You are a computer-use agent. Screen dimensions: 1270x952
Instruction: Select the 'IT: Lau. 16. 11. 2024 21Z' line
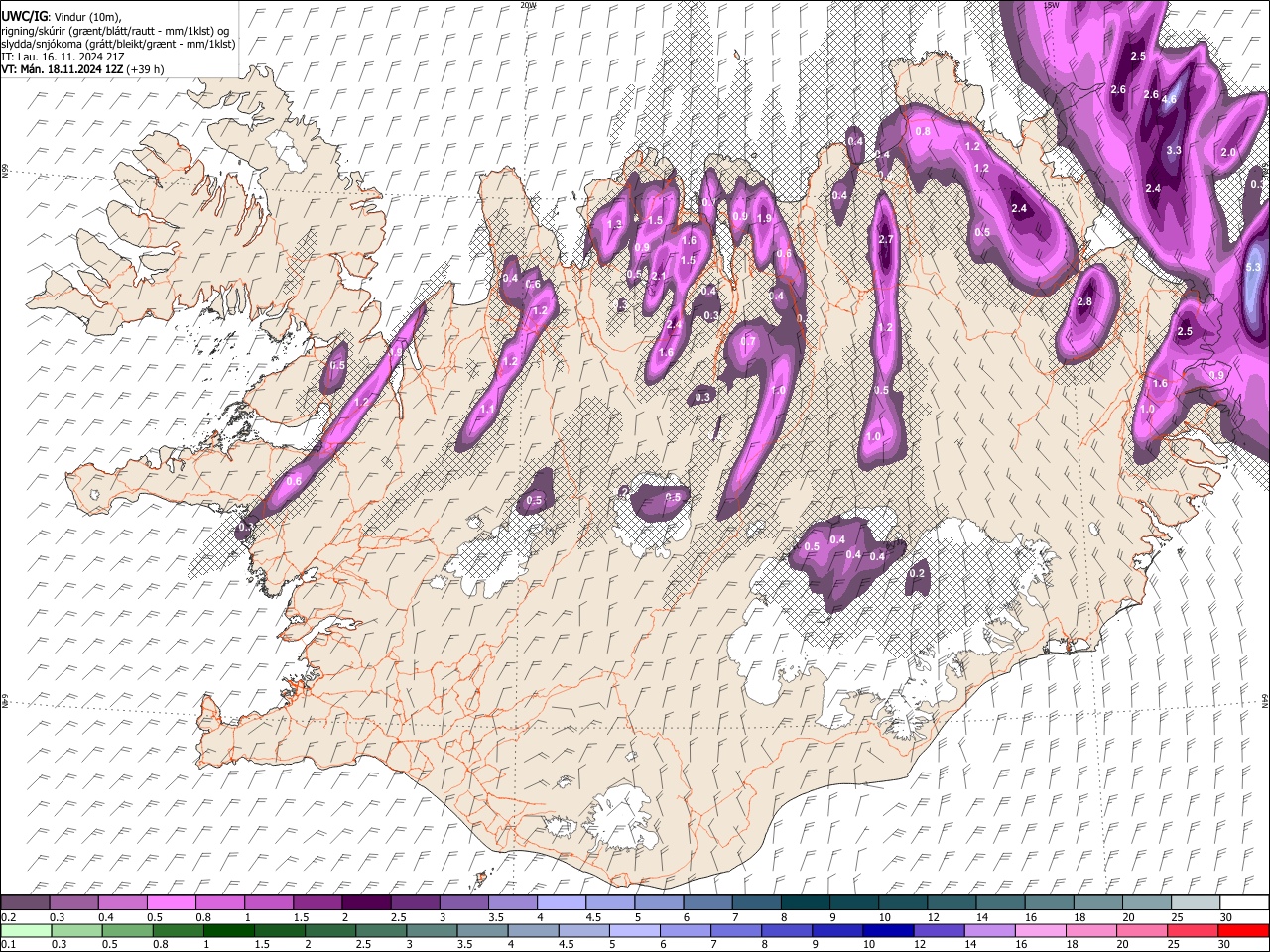click(x=63, y=58)
